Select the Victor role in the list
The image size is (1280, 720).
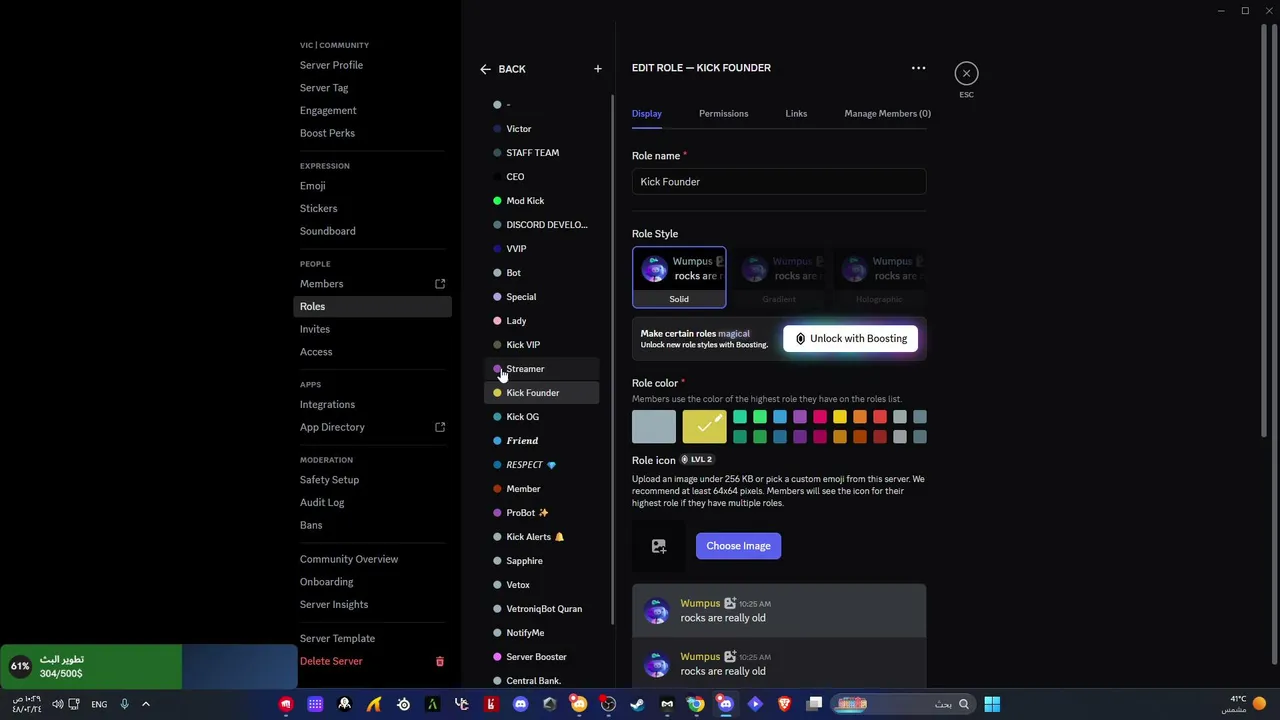point(542,129)
